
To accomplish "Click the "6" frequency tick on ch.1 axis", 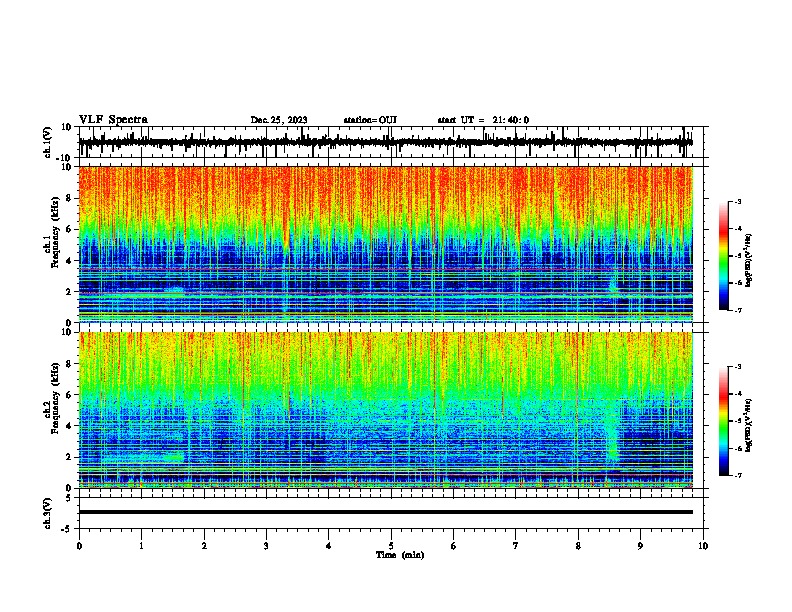I will pyautogui.click(x=71, y=229).
